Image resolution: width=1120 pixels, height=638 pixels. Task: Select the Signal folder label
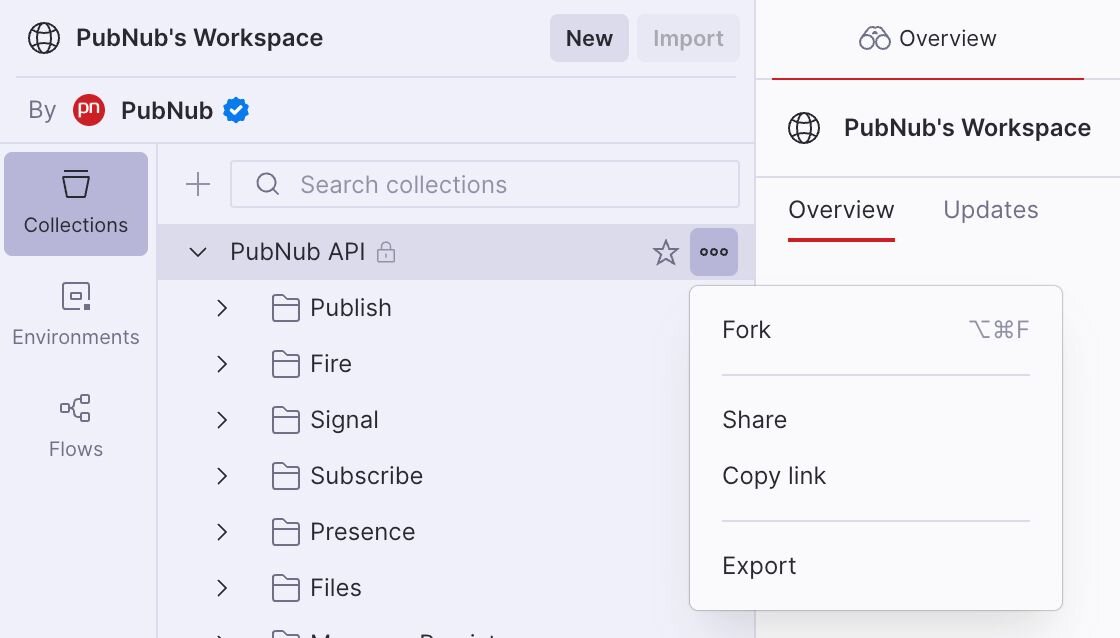click(344, 420)
